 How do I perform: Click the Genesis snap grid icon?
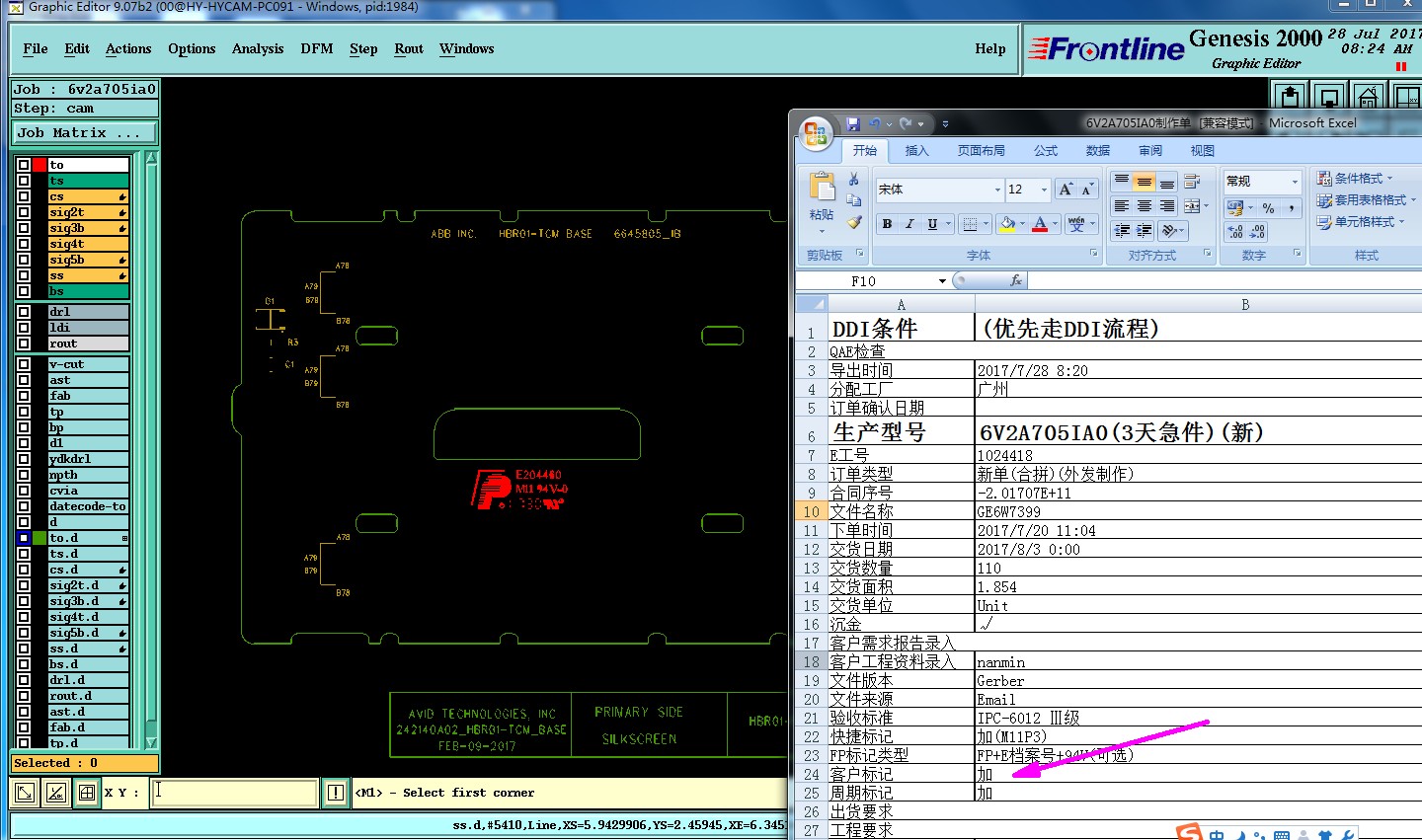tap(87, 792)
